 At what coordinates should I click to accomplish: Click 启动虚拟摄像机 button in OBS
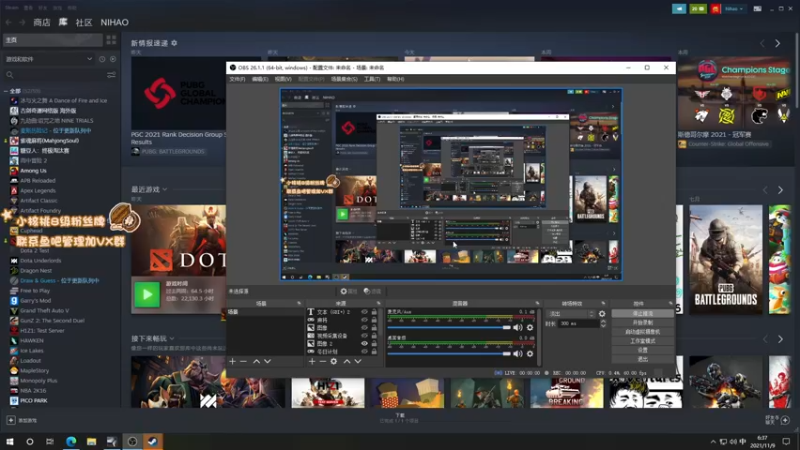tap(642, 332)
